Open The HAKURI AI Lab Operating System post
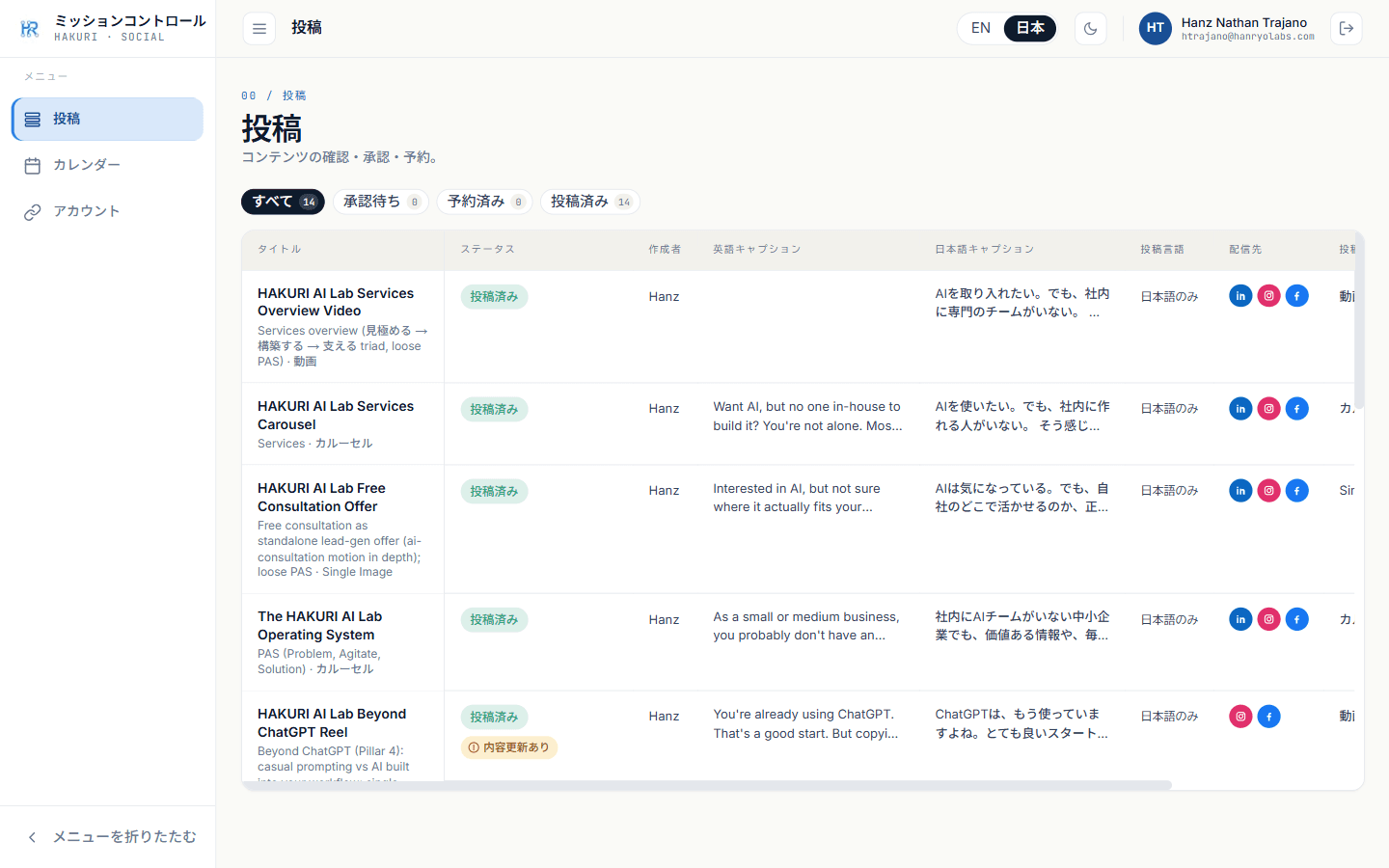The image size is (1389, 868). click(x=319, y=625)
